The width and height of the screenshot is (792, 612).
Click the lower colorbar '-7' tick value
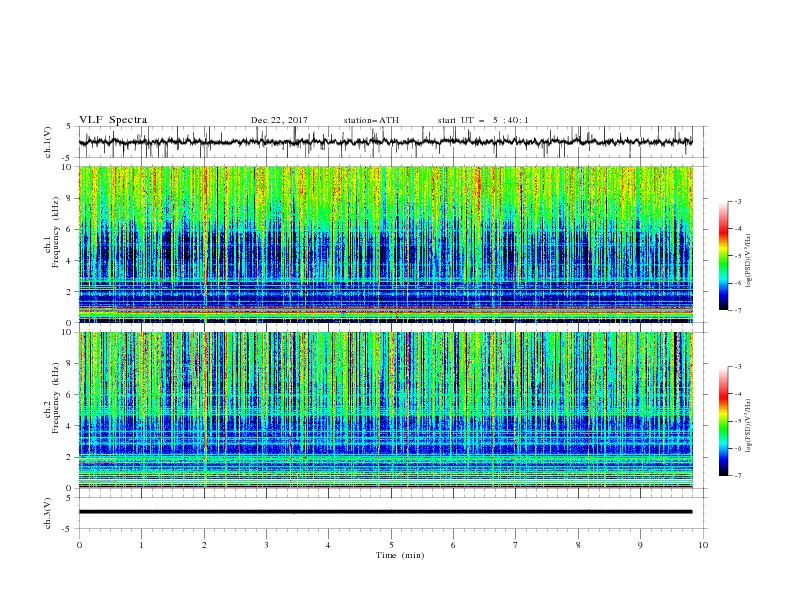coord(737,476)
